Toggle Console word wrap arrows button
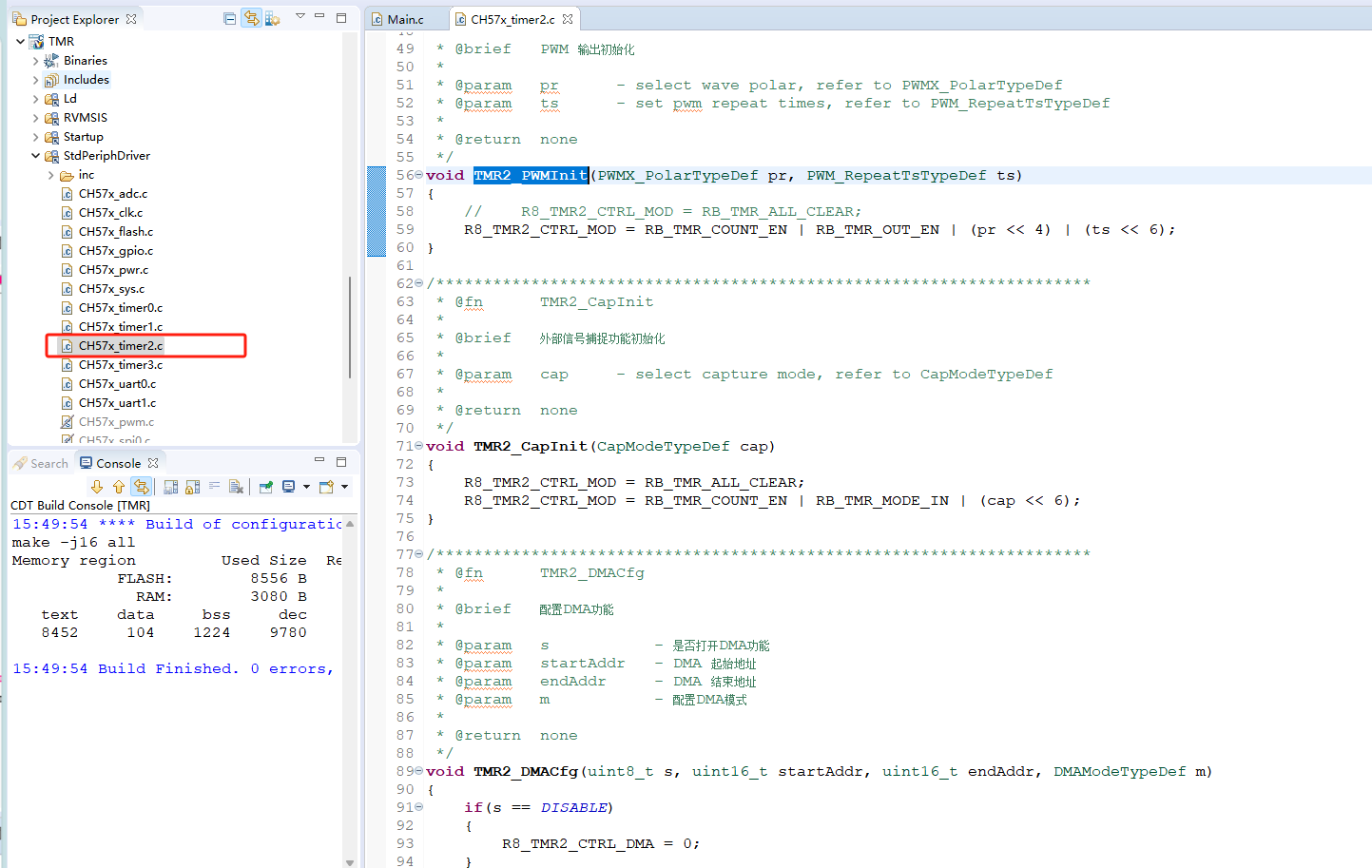 pos(142,487)
